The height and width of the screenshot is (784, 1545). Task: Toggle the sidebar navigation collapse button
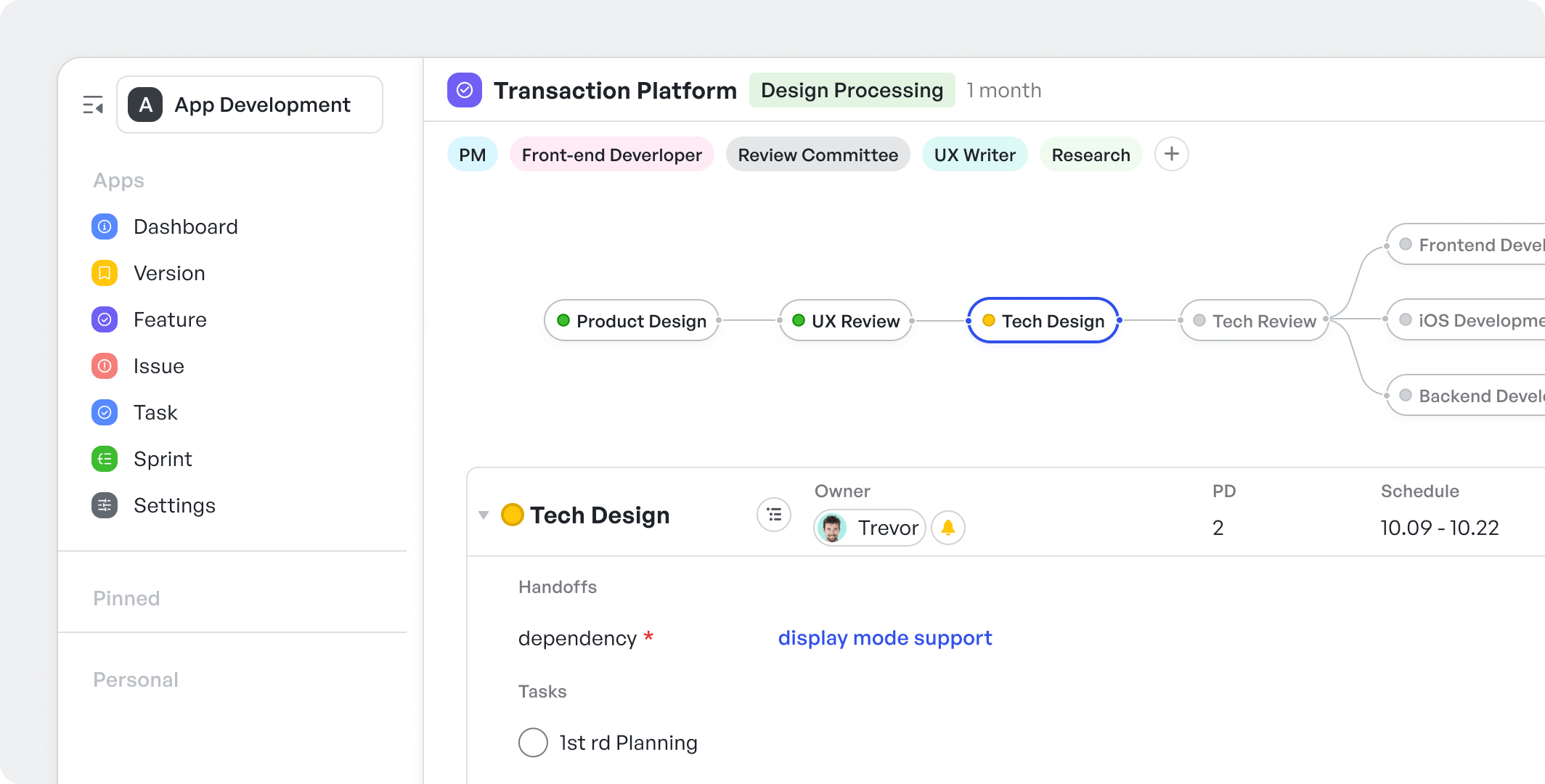coord(93,104)
